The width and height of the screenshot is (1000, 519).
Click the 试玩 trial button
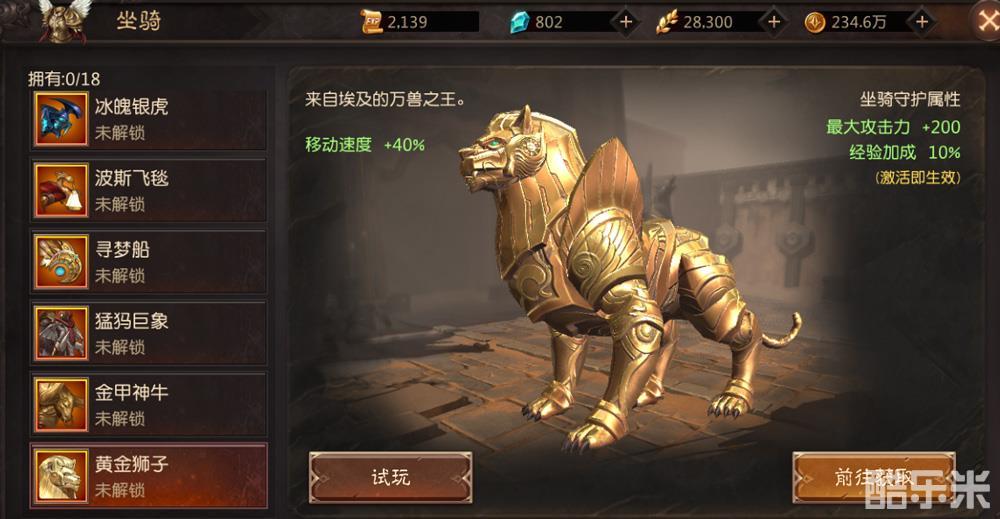pos(390,478)
